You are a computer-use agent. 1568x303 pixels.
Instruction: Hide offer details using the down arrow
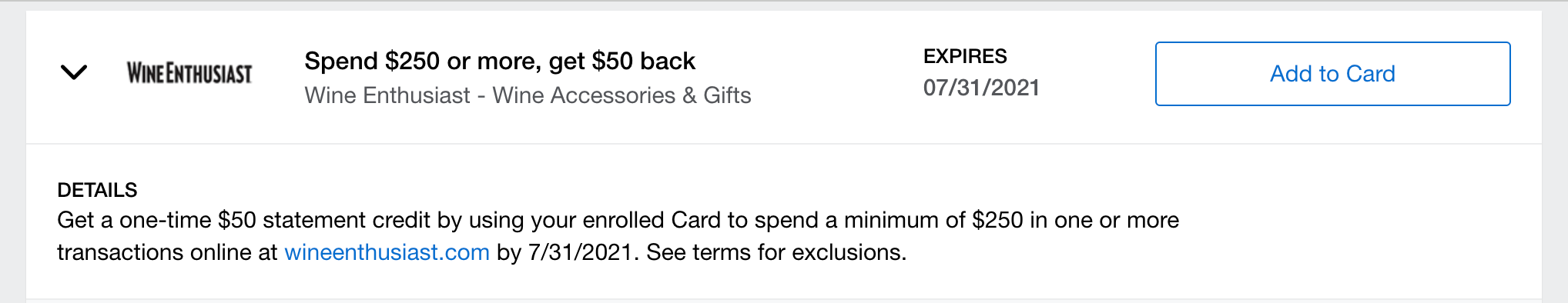74,73
